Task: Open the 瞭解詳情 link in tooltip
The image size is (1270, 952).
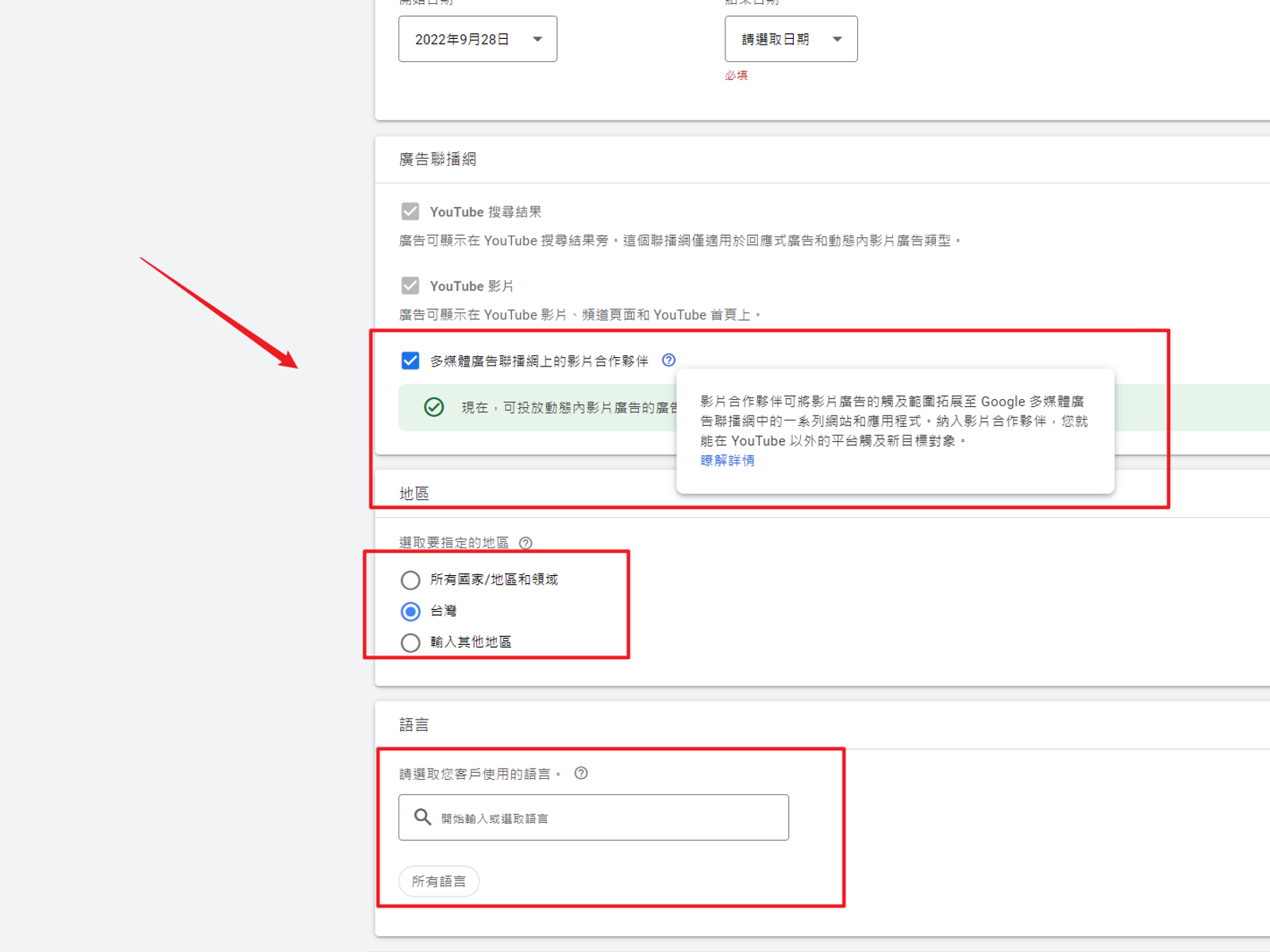Action: (727, 460)
